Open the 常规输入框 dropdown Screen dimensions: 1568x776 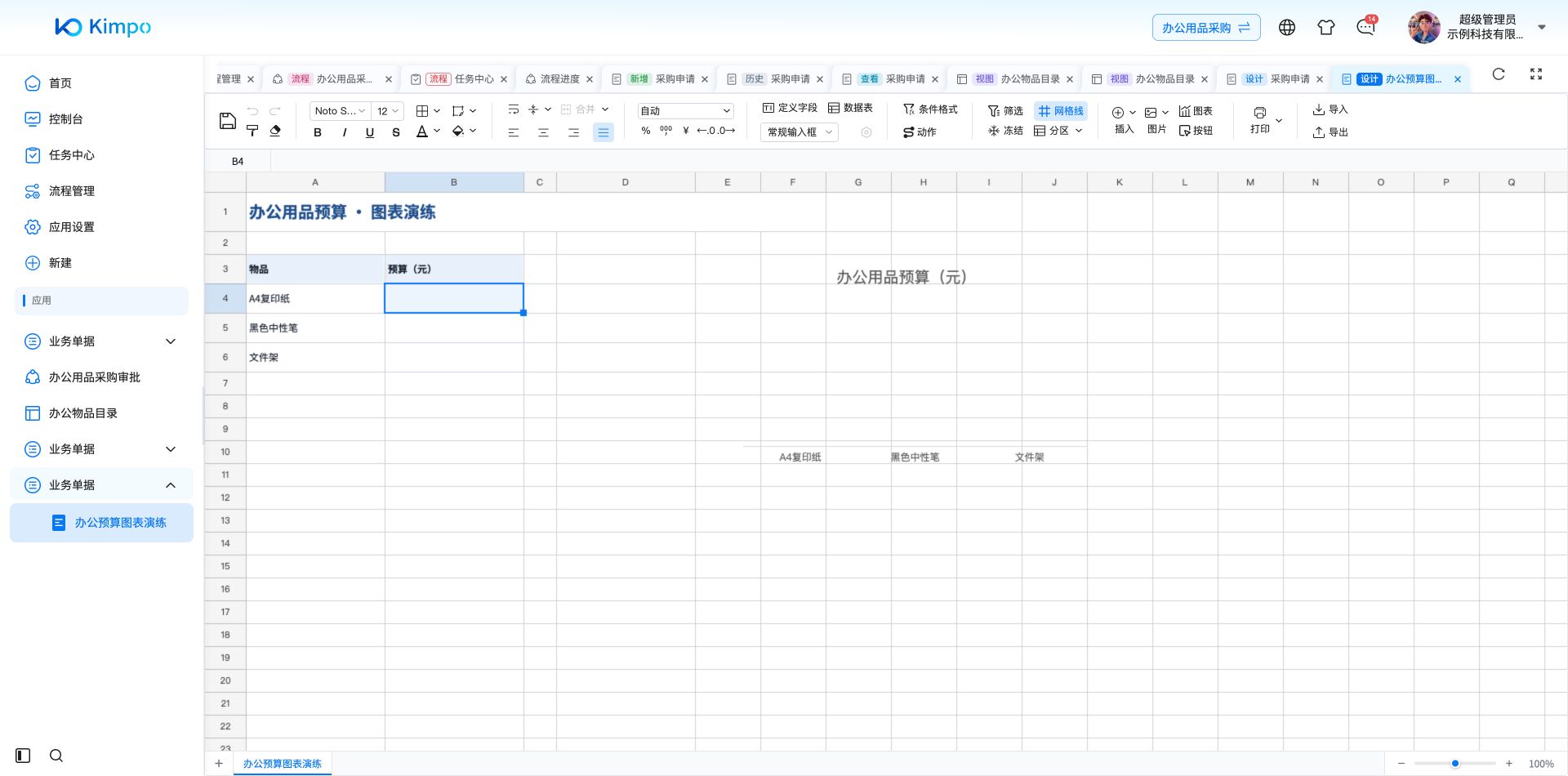pos(800,132)
